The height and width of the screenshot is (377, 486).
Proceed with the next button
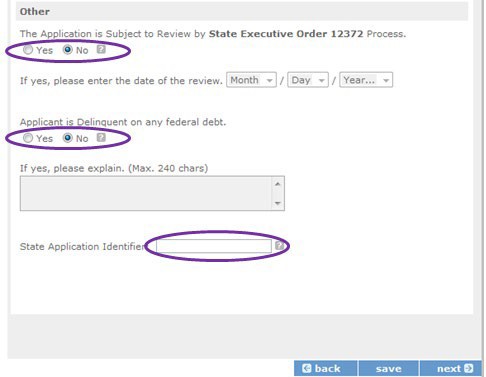451,368
